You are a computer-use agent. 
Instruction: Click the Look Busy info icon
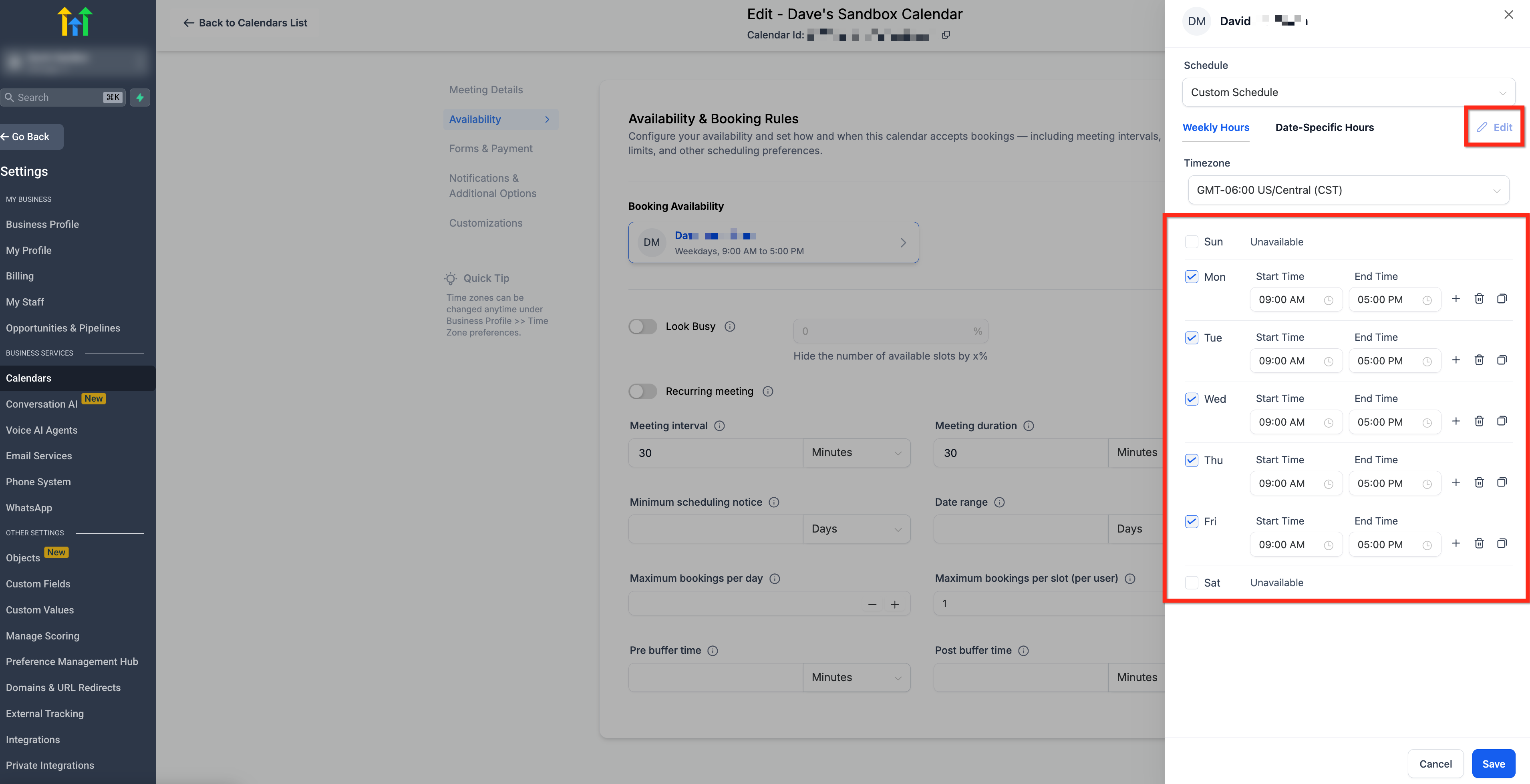coord(730,327)
